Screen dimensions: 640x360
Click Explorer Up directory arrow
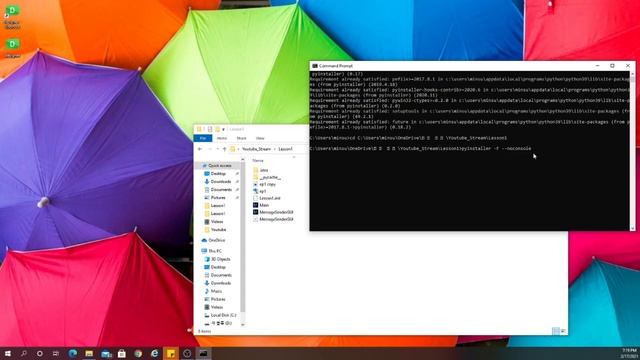pos(224,149)
